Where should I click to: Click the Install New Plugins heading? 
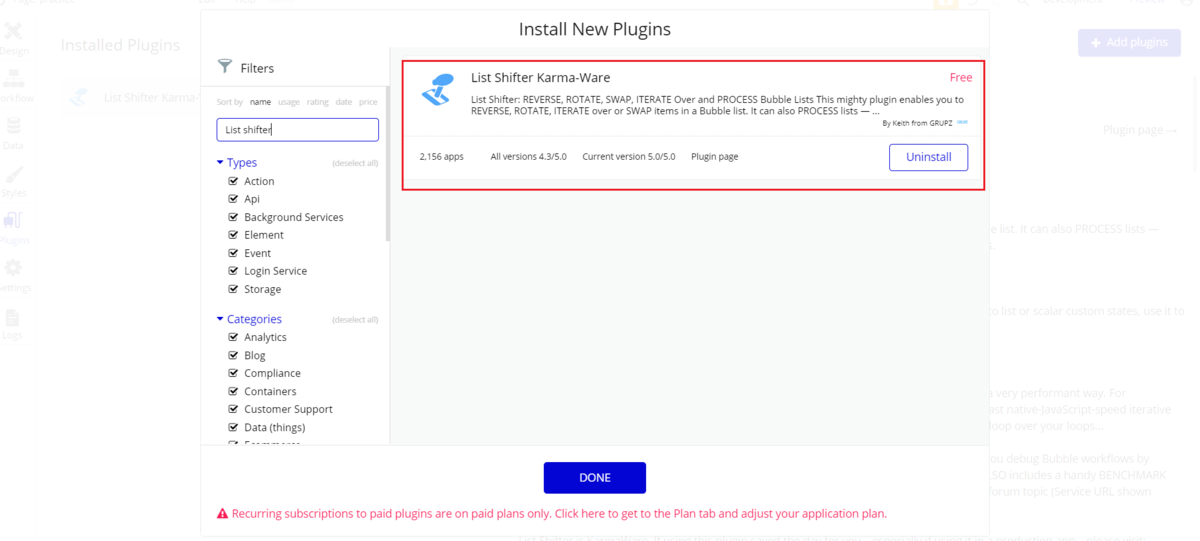[595, 29]
